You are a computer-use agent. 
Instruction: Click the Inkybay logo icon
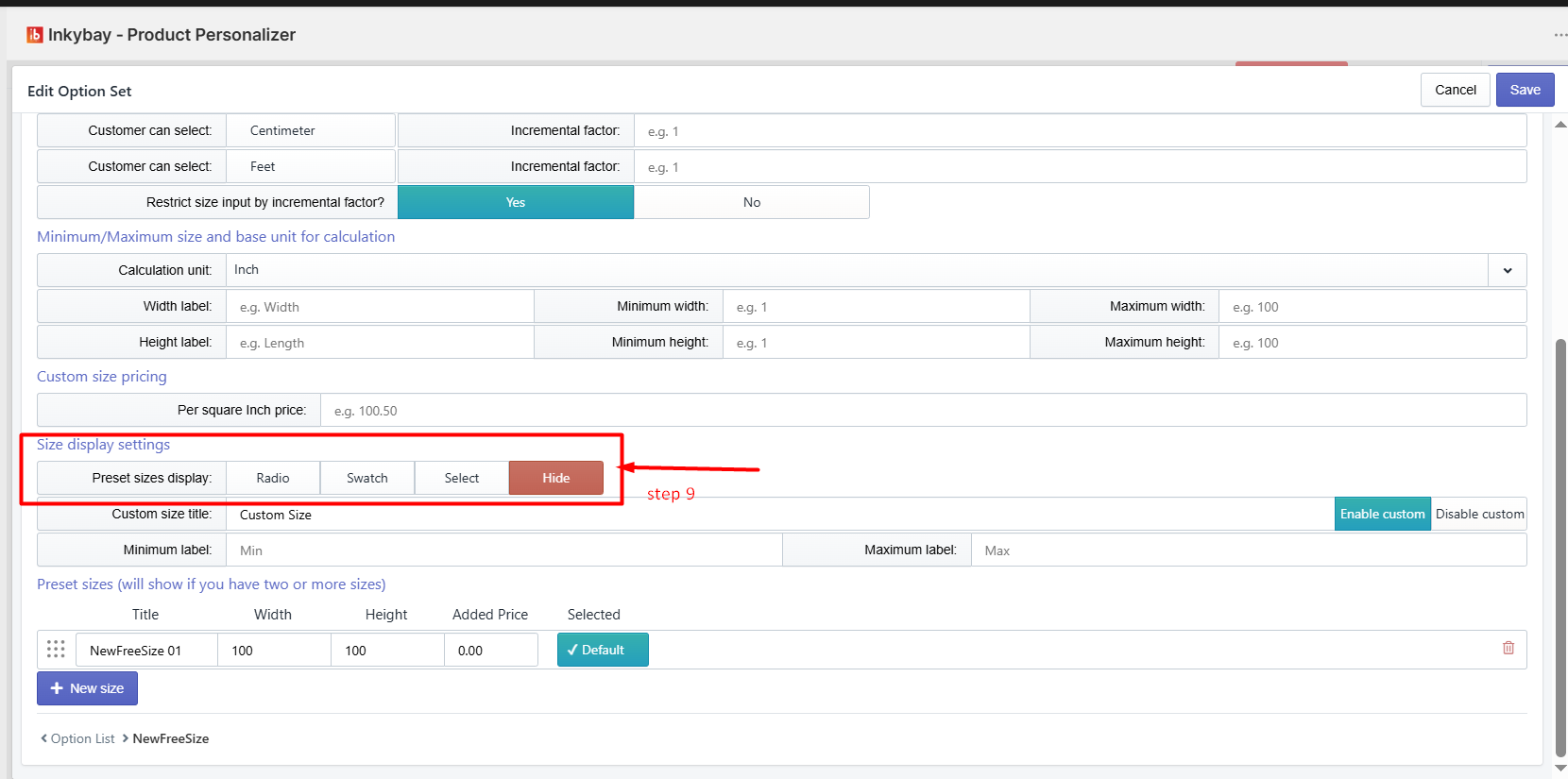35,35
